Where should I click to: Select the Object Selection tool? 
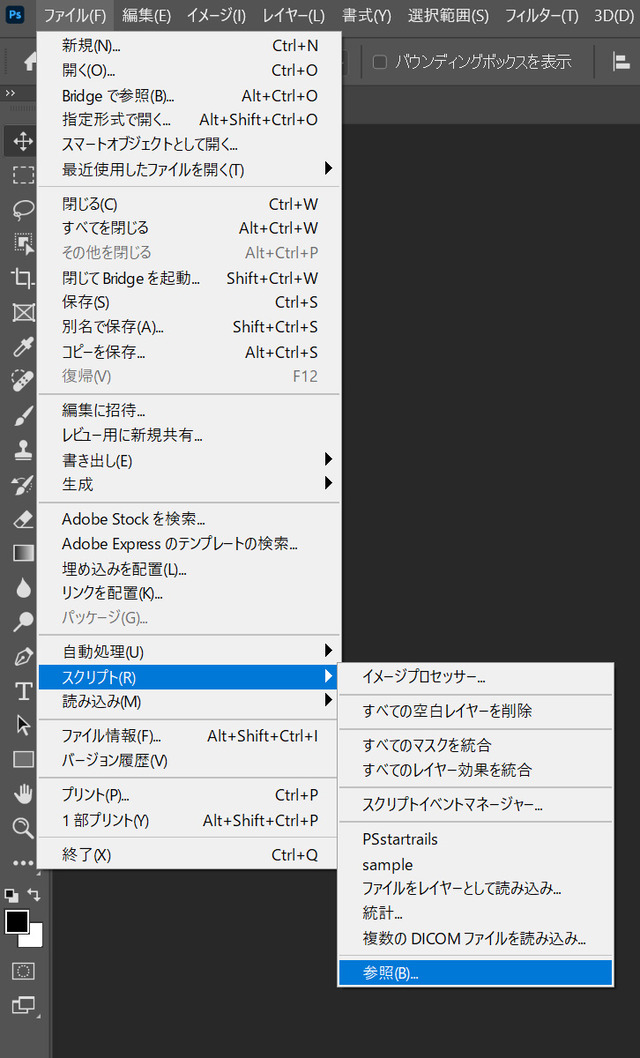(23, 244)
